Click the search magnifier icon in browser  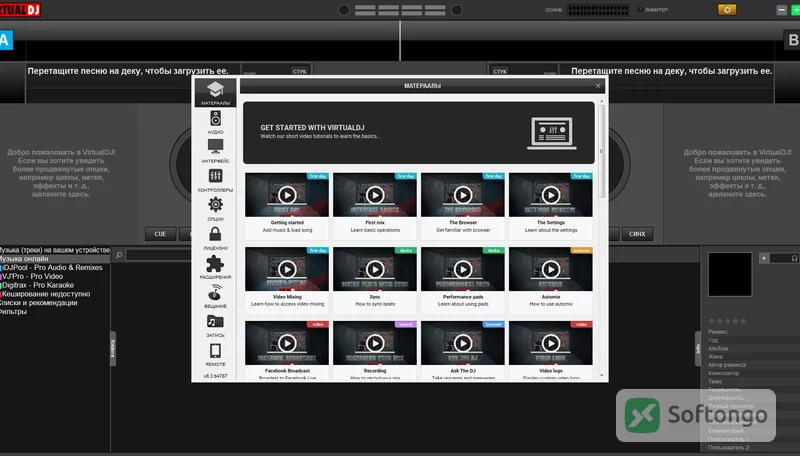(x=119, y=255)
